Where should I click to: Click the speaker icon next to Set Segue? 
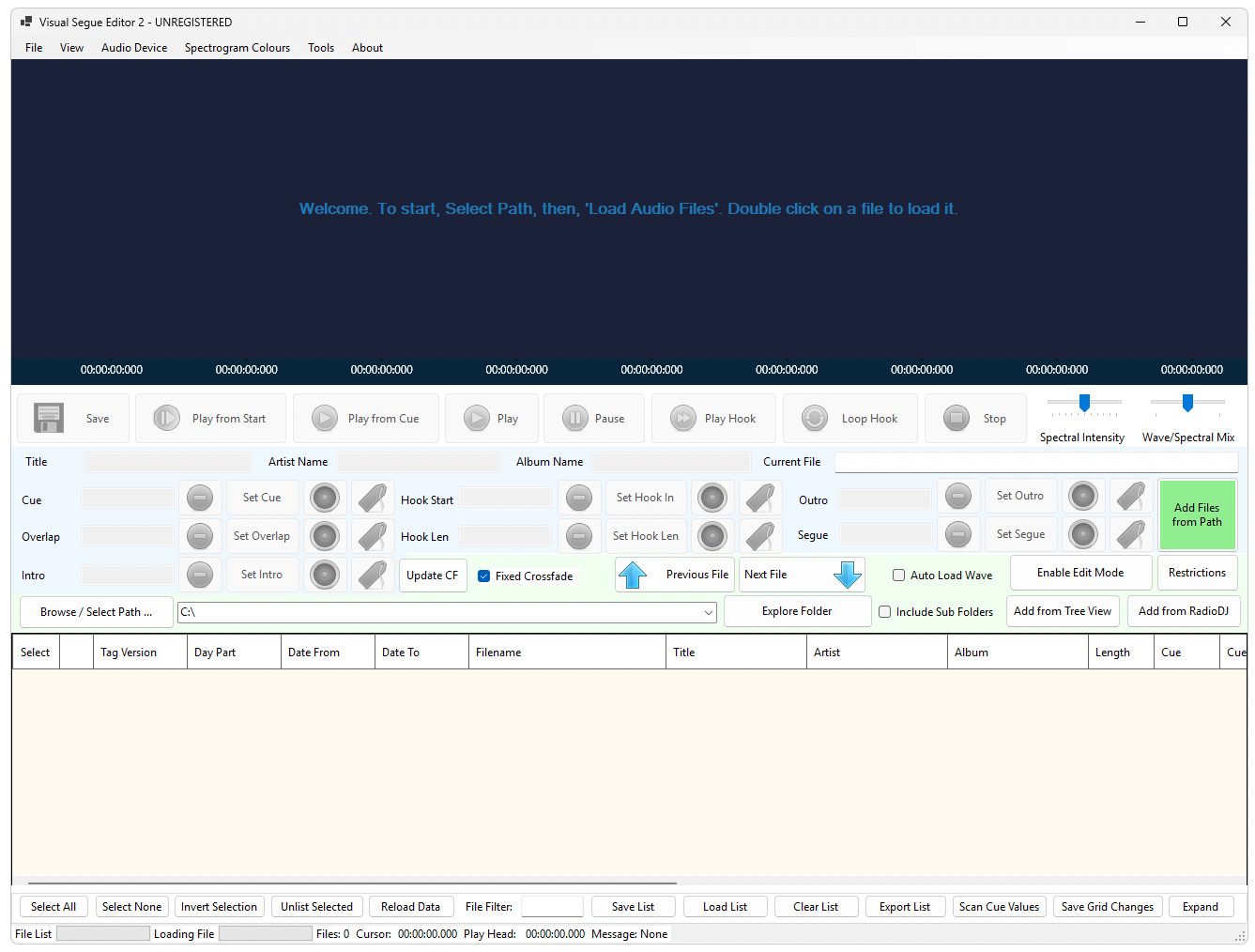pos(1083,534)
